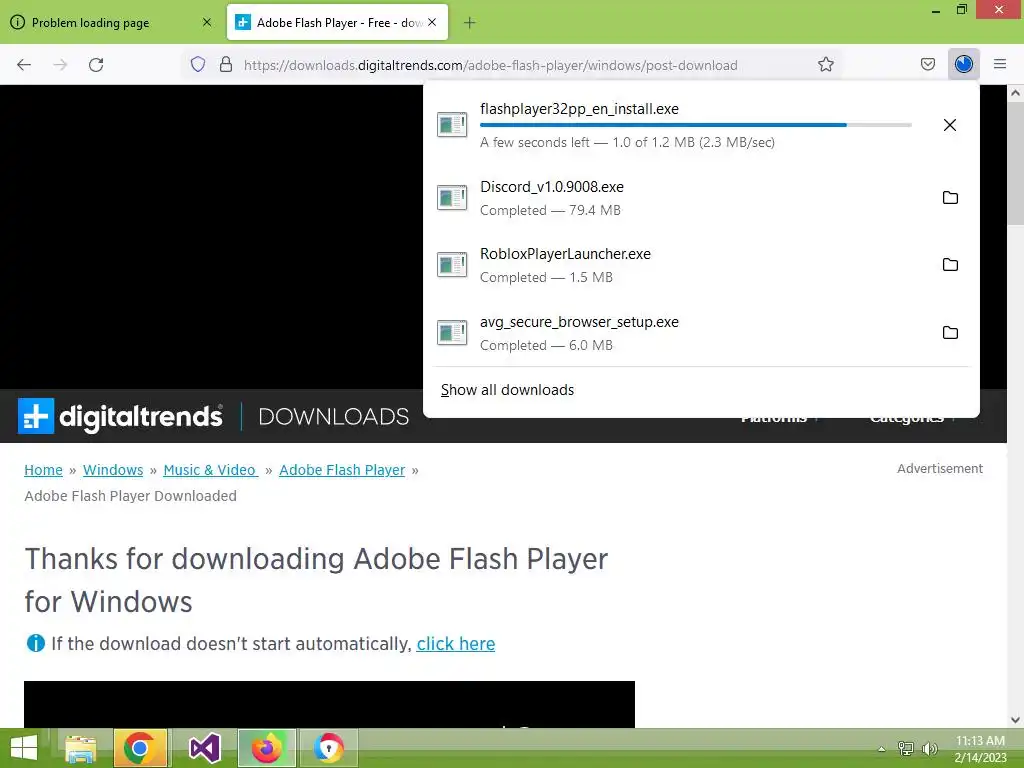Click the 'Completed — 79.4 MB' status text
Screen dimensions: 1024x768
click(551, 210)
